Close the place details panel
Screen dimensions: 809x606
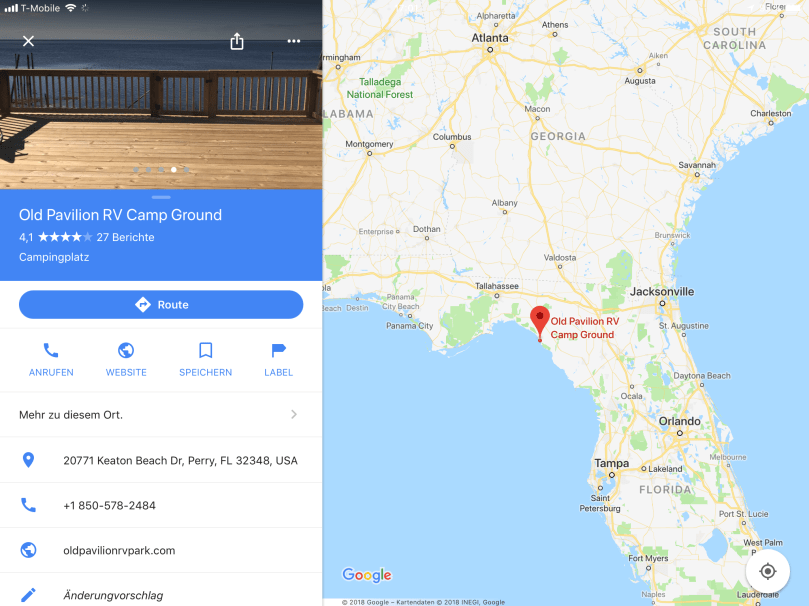pos(28,41)
